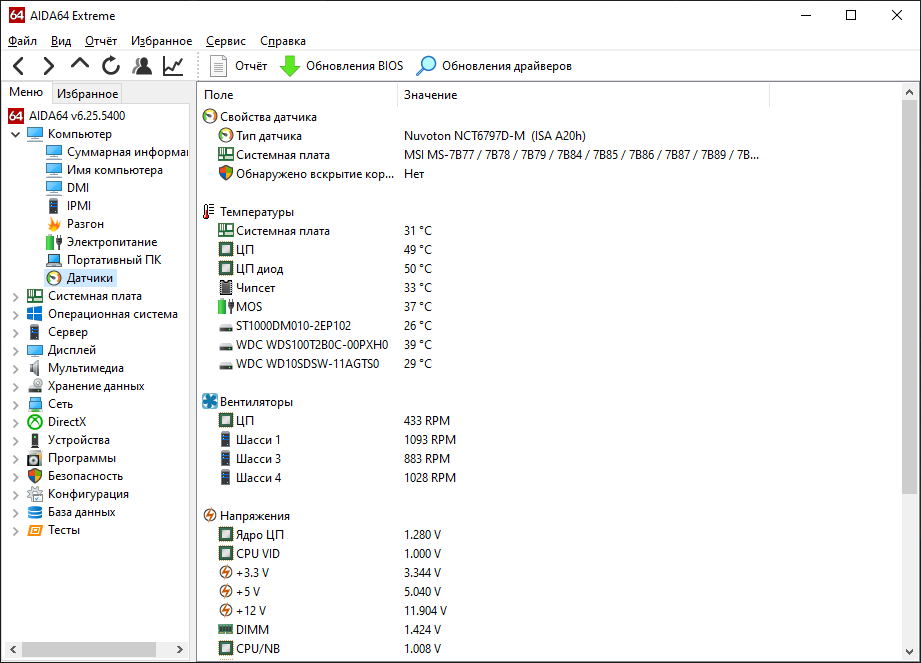Expand the Хранение данных node
This screenshot has height=663, width=921.
[x=16, y=387]
